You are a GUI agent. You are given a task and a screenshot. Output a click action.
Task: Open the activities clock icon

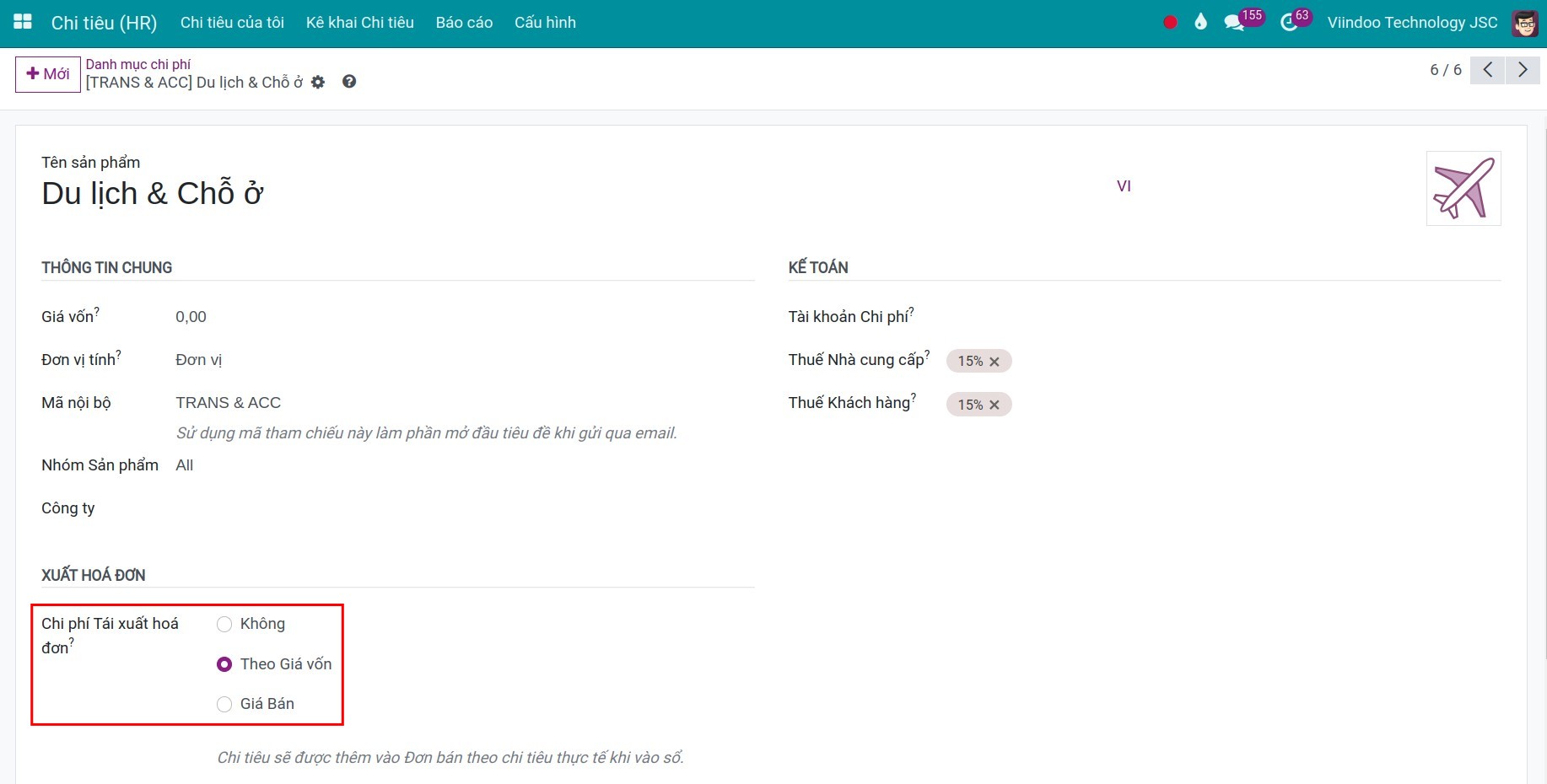1289,23
